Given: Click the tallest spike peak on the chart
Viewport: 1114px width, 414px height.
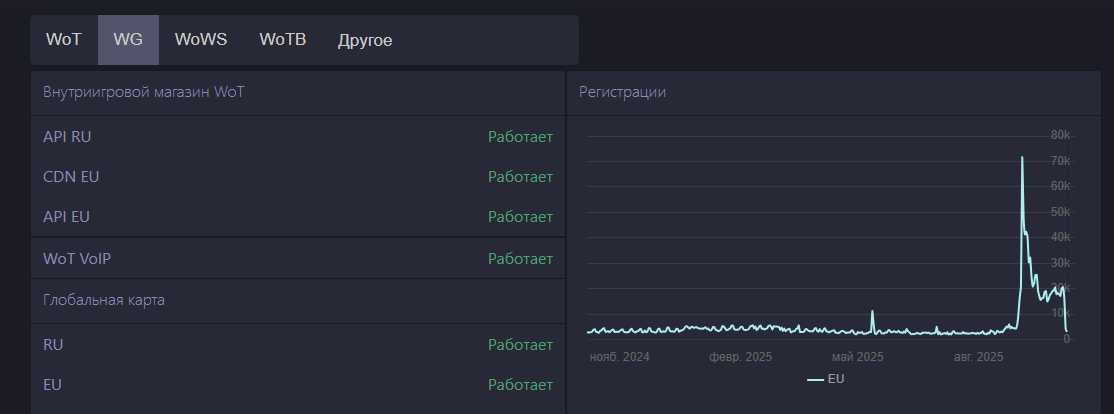Looking at the screenshot, I should [1022, 158].
